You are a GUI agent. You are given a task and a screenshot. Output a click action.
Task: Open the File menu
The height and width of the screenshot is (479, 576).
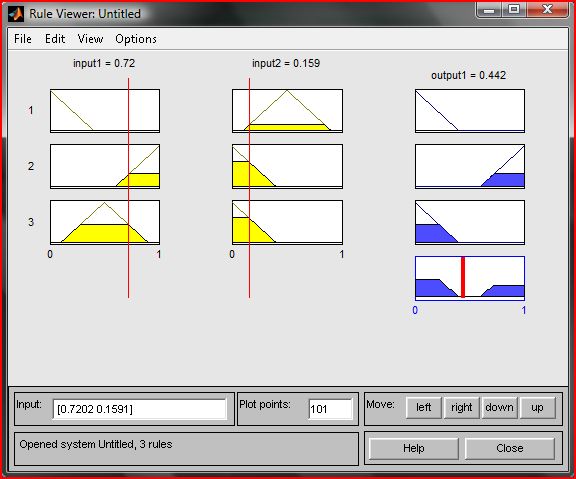[x=22, y=39]
